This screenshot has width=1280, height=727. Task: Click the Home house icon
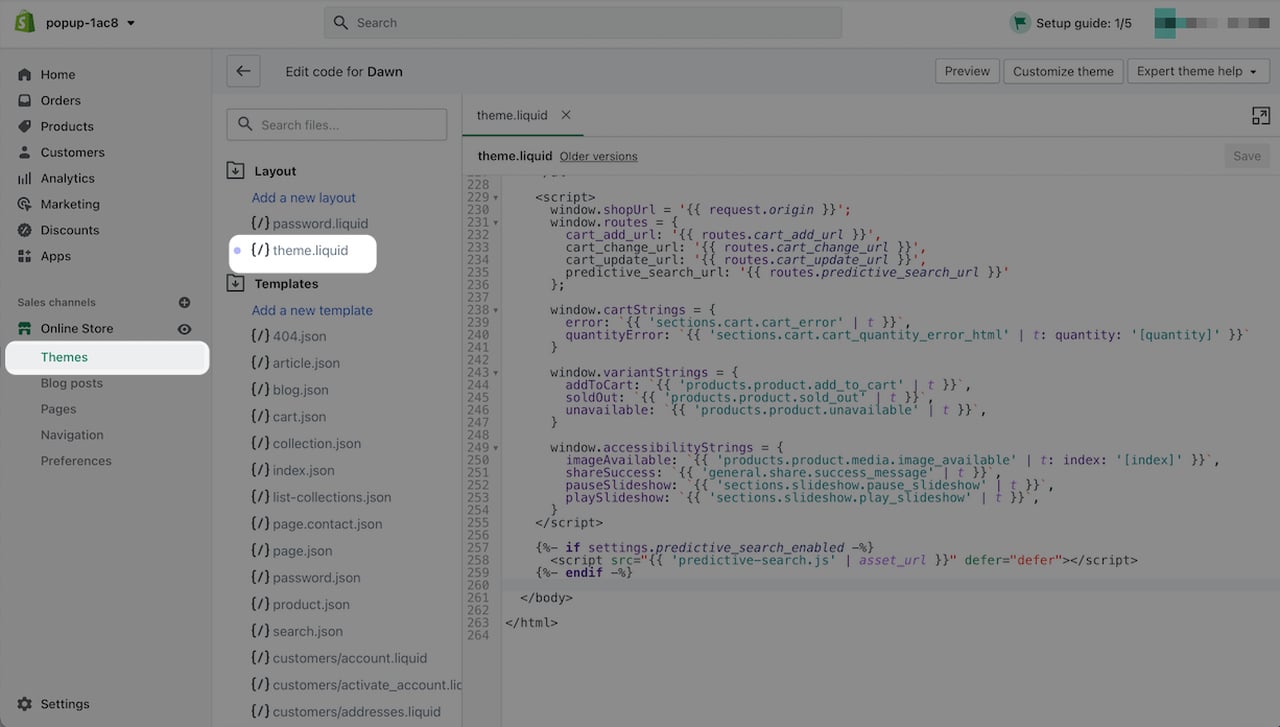pos(25,74)
